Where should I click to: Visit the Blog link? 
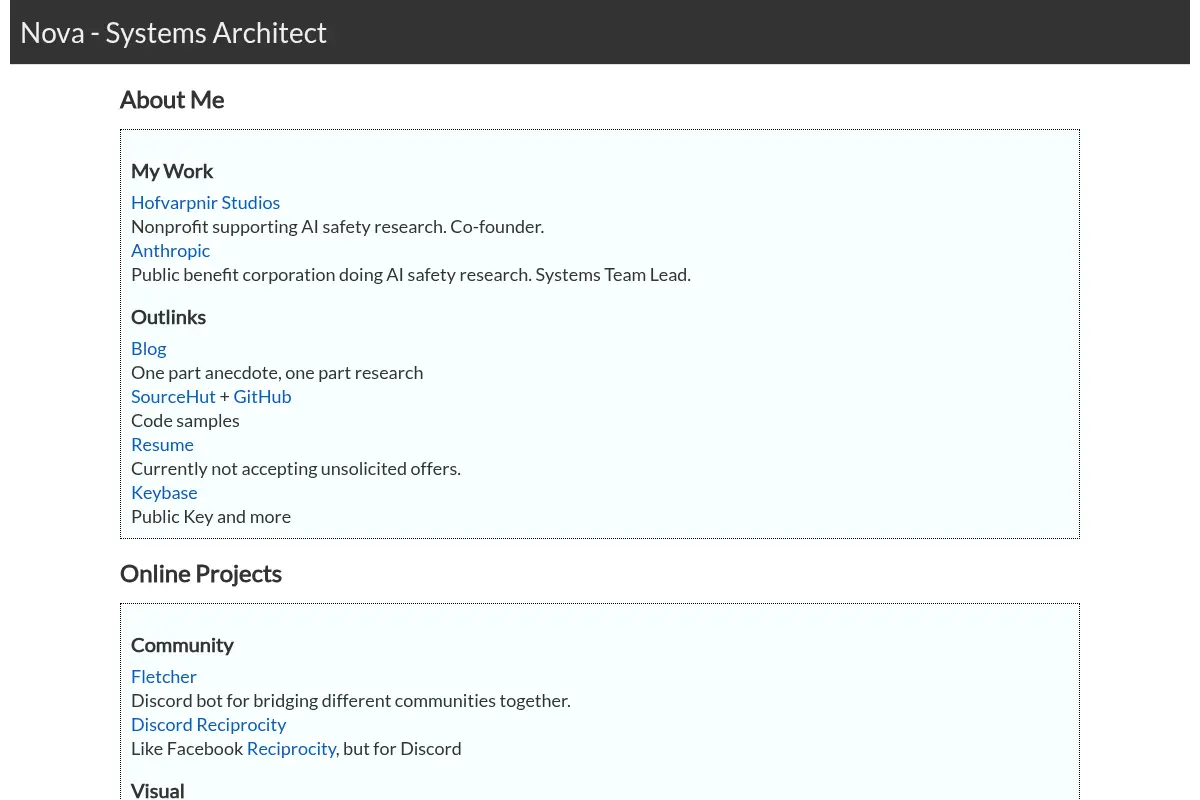148,348
